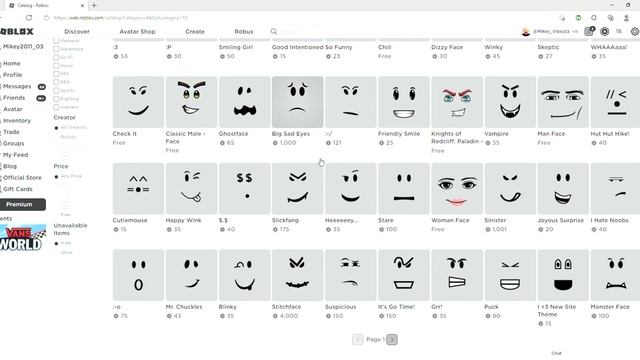This screenshot has height=360, width=640.
Task: Open the Vans World advertisement banner
Action: pyautogui.click(x=23, y=238)
